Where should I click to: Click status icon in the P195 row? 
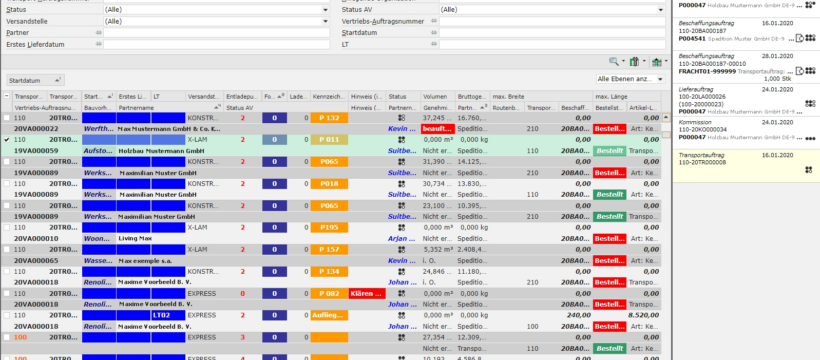point(402,228)
